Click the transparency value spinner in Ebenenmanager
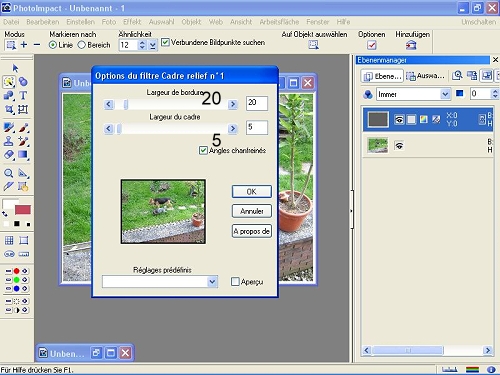The height and width of the screenshot is (375, 500). pyautogui.click(x=495, y=94)
